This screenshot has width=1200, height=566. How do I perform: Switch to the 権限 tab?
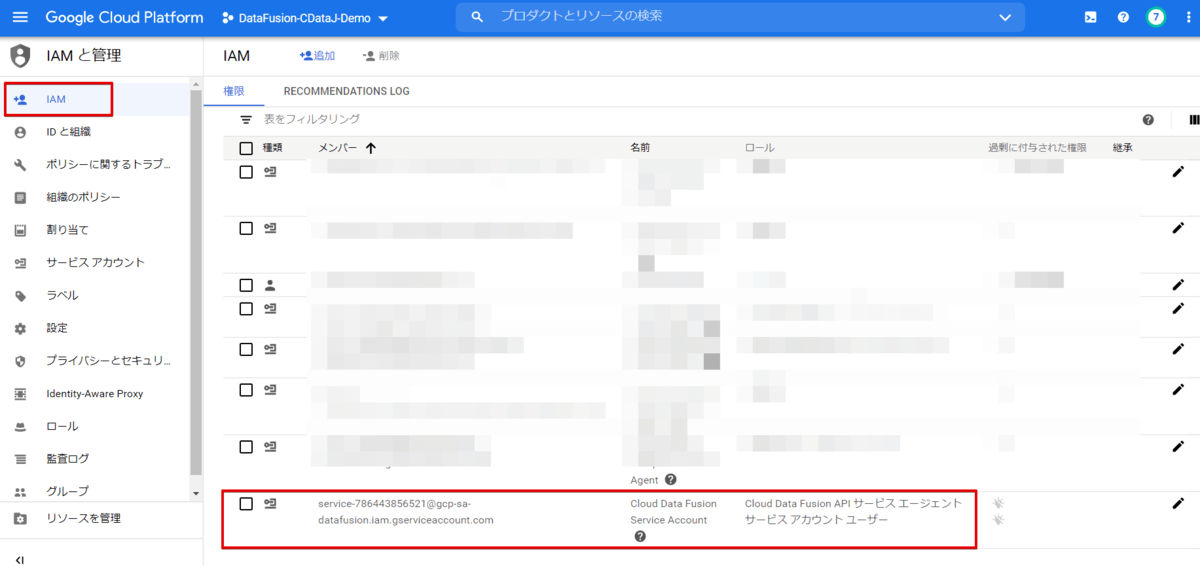234,91
